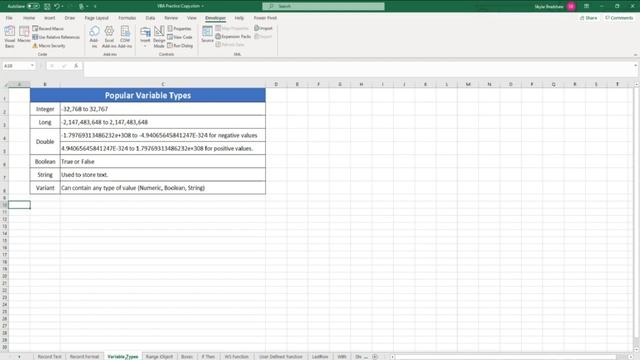Image resolution: width=640 pixels, height=360 pixels.
Task: Open the WS Function sheet
Action: point(236,356)
